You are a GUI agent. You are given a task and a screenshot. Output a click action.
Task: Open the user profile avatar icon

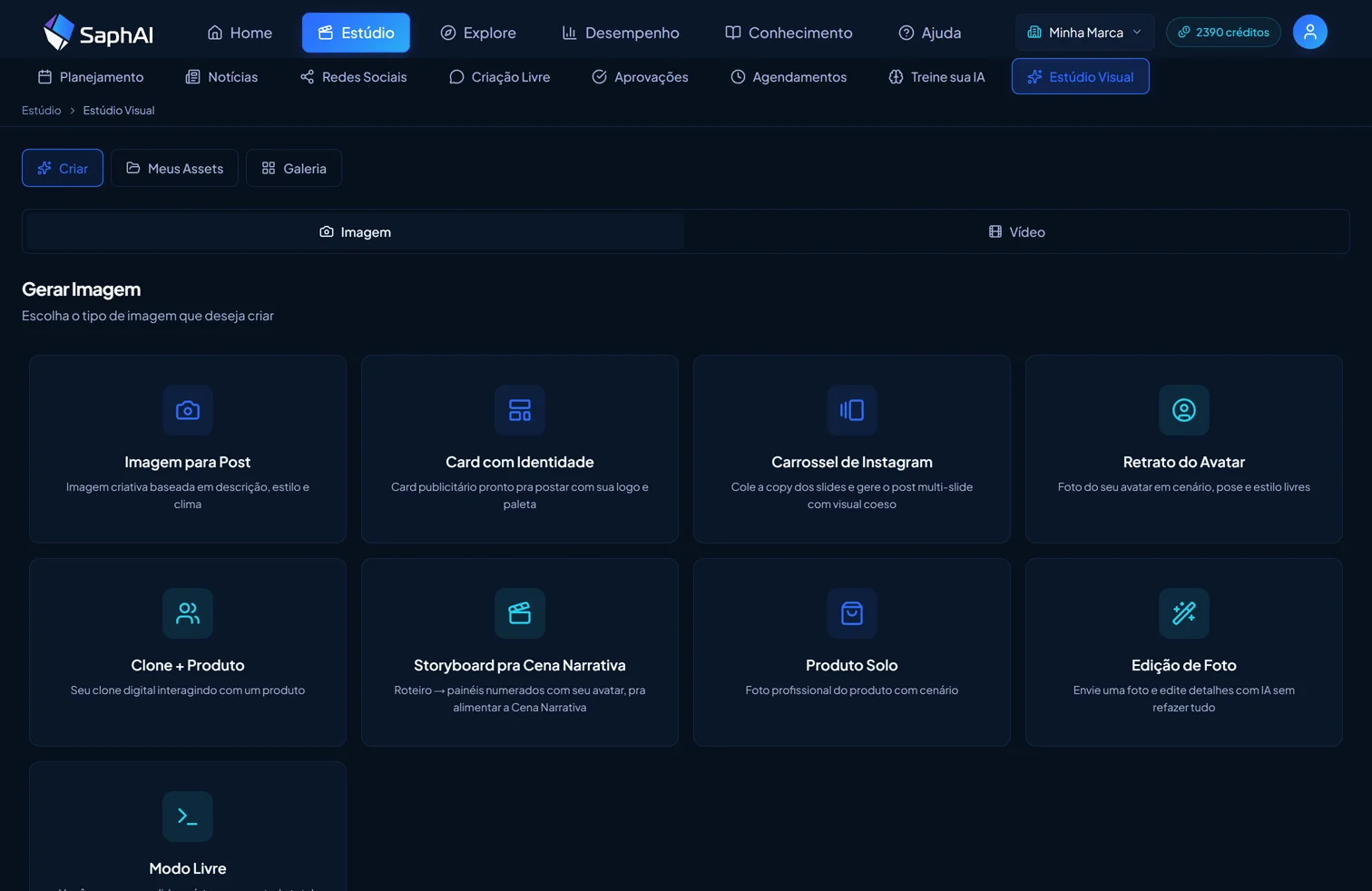click(1309, 32)
